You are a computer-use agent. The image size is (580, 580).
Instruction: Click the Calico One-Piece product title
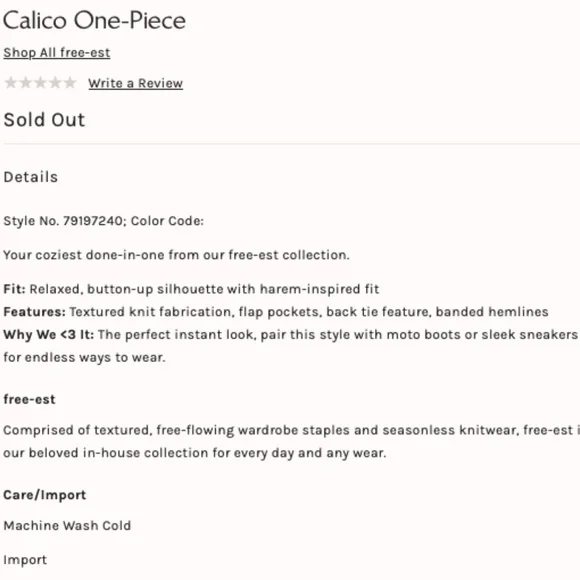pyautogui.click(x=94, y=20)
